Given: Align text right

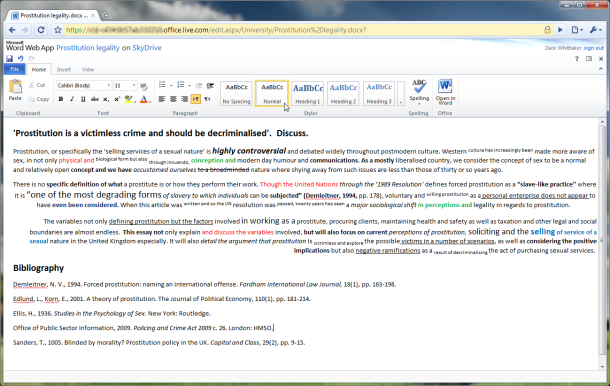Looking at the screenshot, I should (184, 99).
